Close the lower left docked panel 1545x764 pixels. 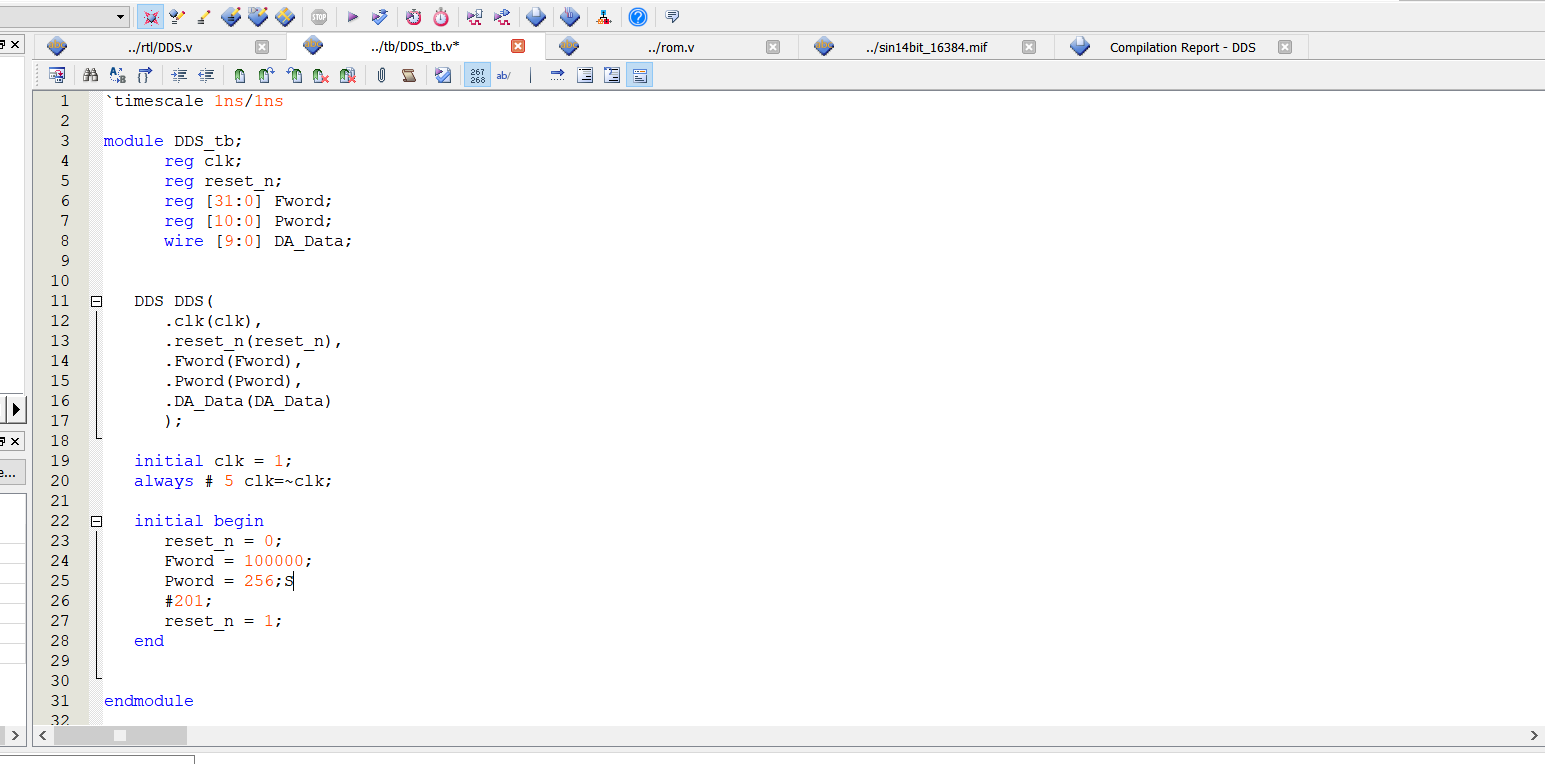point(15,441)
